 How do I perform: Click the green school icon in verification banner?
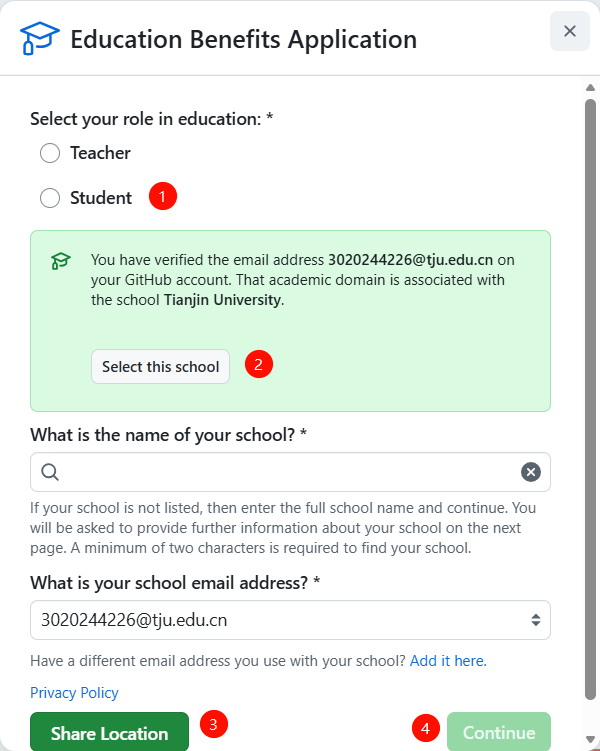(x=61, y=261)
